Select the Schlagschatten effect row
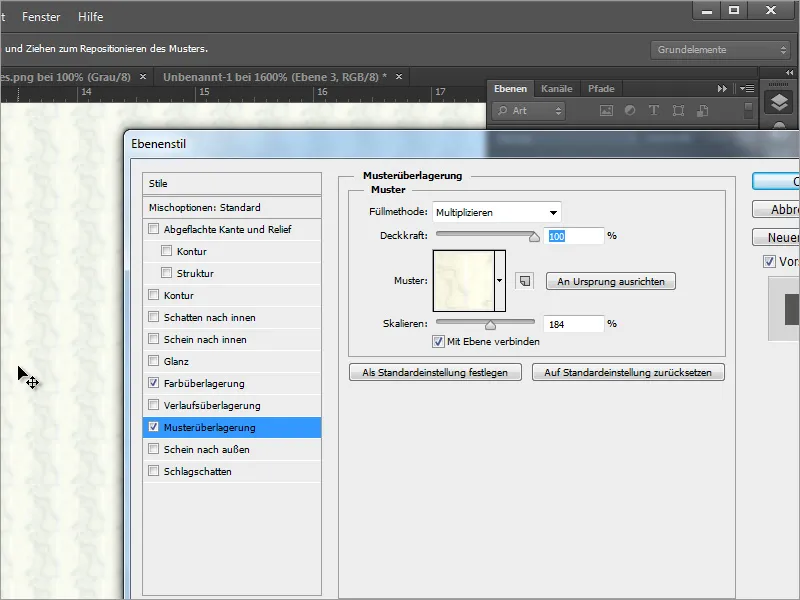 point(232,471)
